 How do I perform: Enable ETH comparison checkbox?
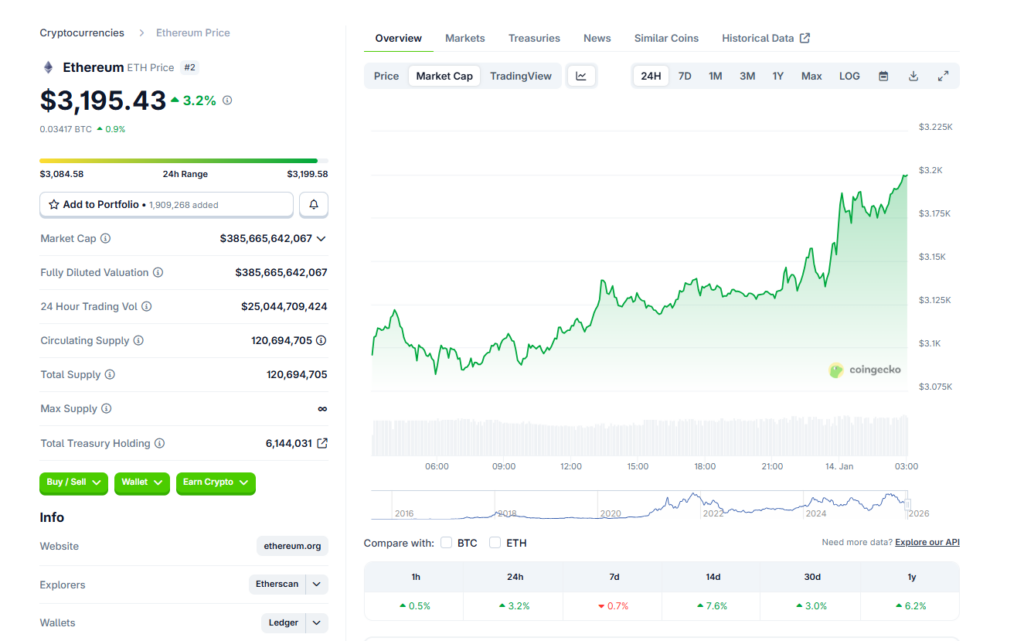(495, 543)
